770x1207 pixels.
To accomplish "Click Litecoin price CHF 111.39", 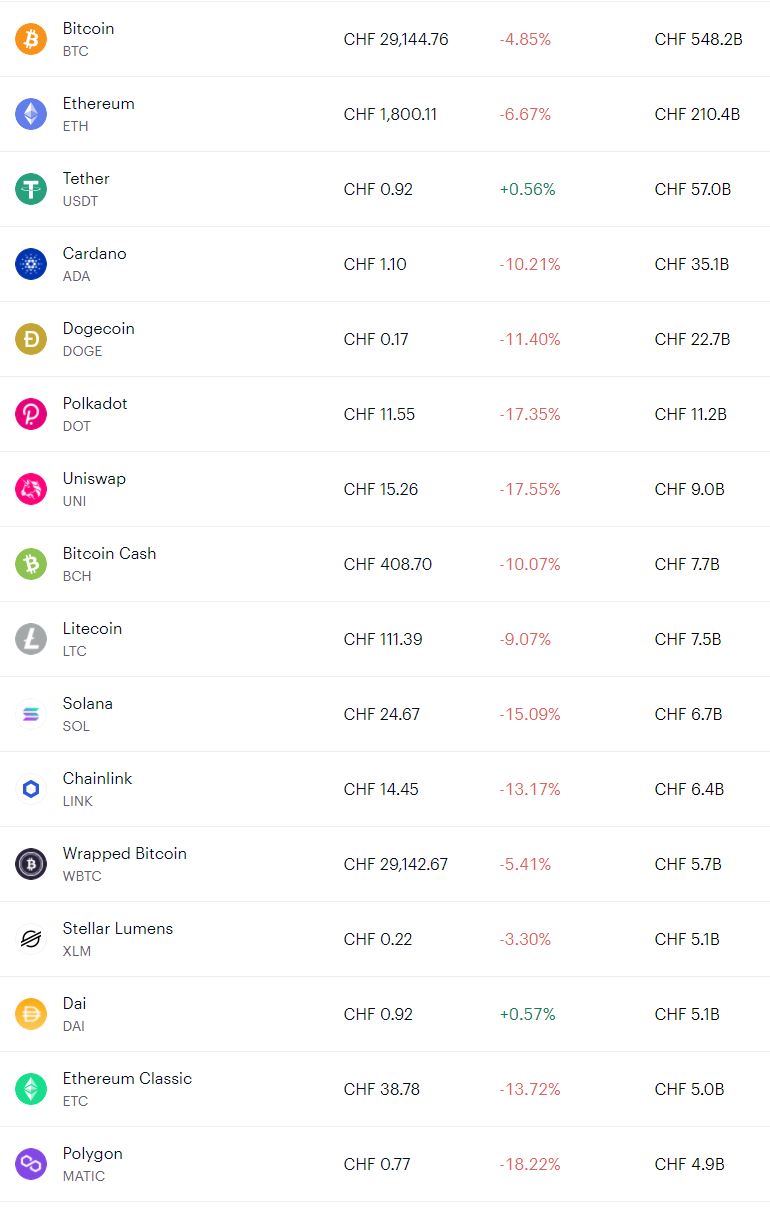I will coord(383,639).
